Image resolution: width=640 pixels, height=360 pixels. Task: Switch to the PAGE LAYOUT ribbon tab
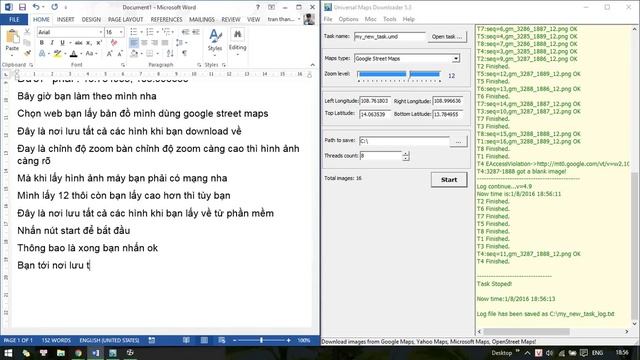point(125,19)
